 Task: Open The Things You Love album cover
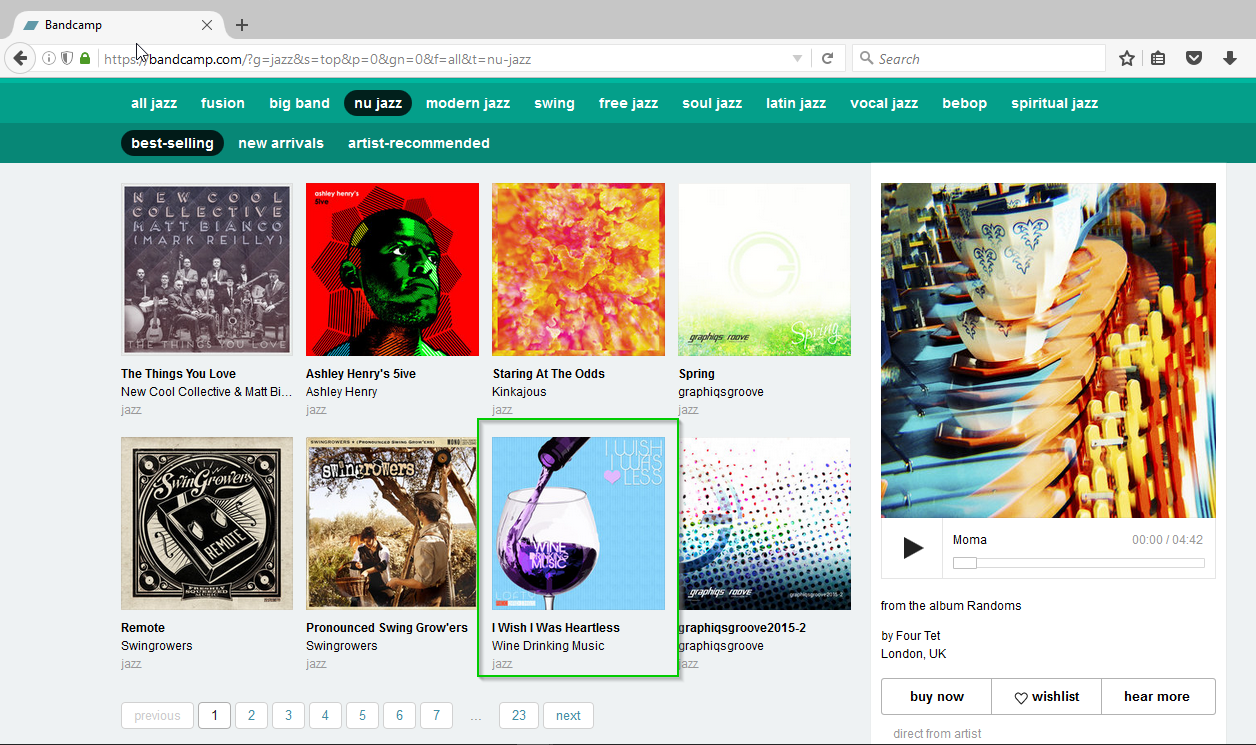tap(207, 269)
